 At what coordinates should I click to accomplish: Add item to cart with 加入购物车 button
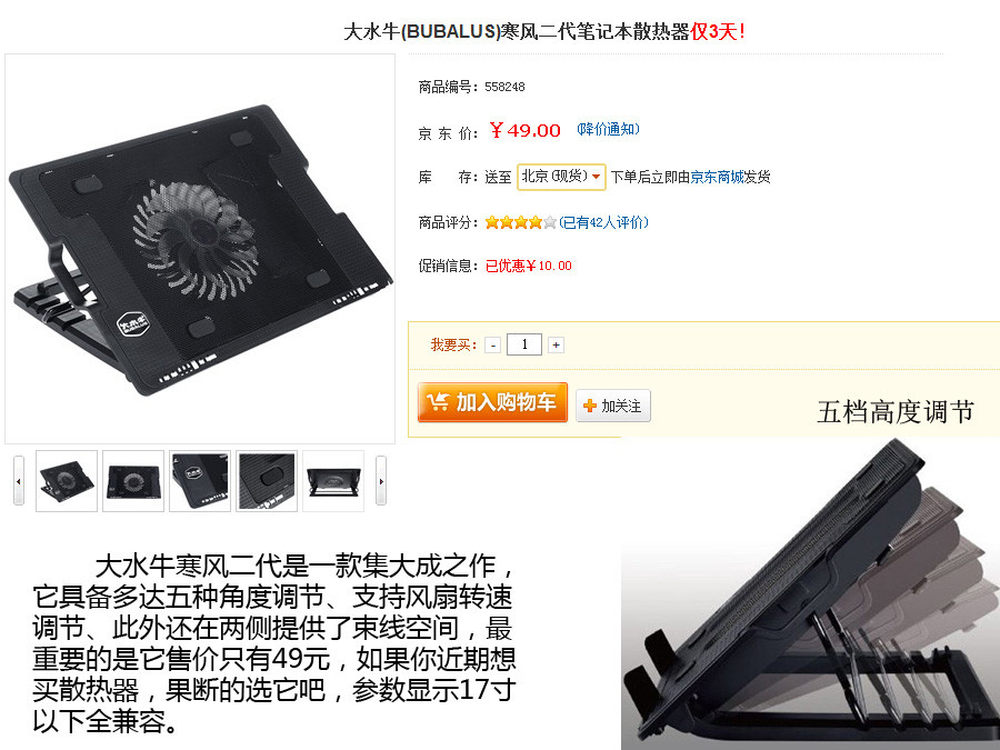point(492,402)
